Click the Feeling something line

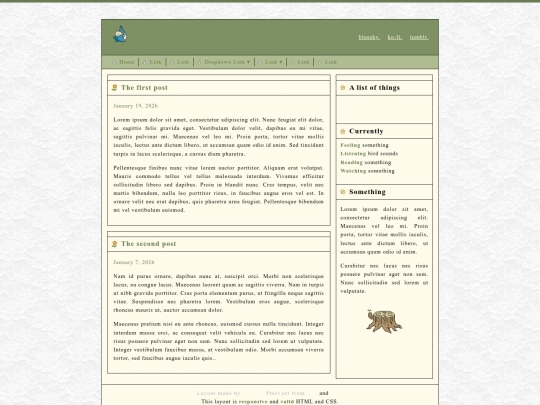tap(364, 145)
